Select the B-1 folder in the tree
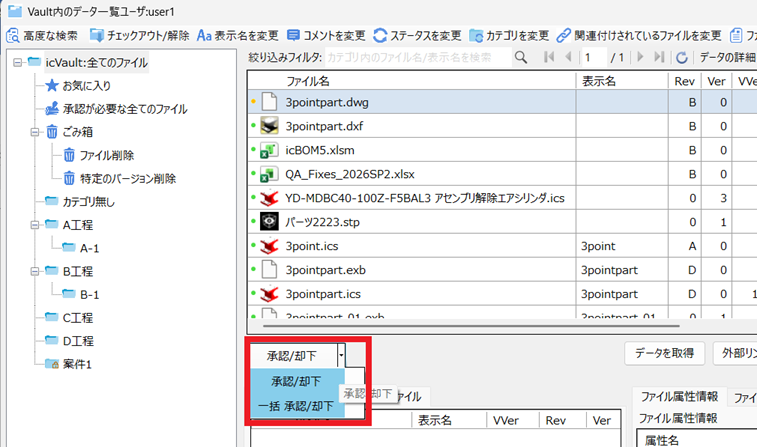This screenshot has width=757, height=447. (89, 294)
